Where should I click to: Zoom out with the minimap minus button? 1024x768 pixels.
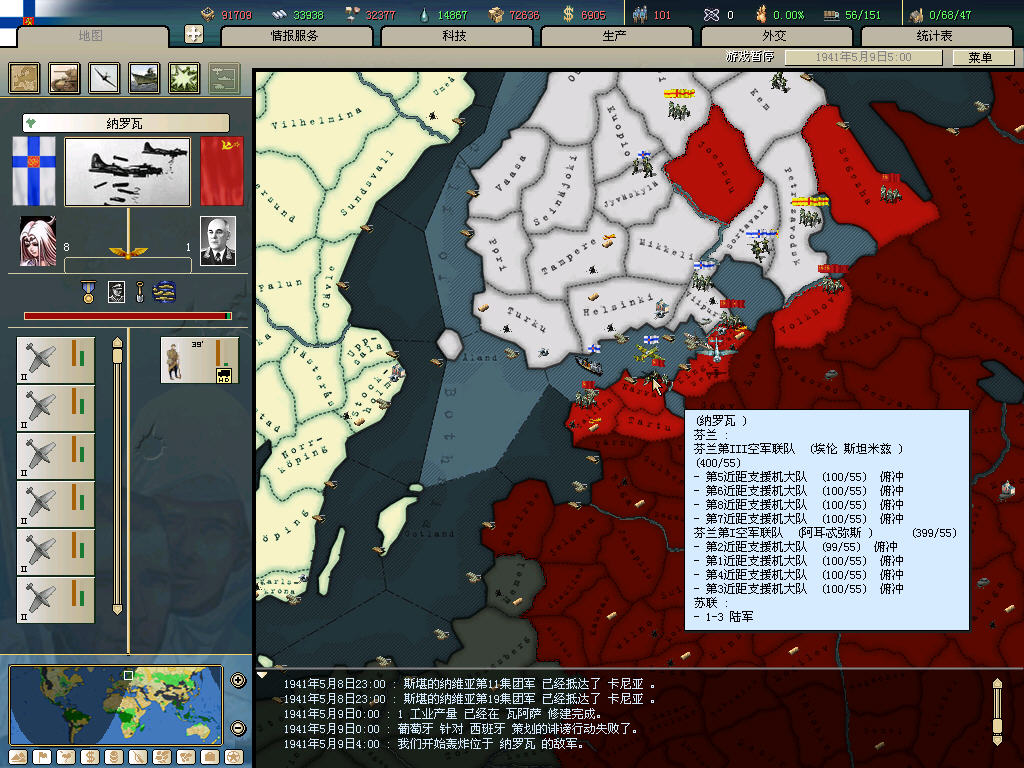(238, 728)
